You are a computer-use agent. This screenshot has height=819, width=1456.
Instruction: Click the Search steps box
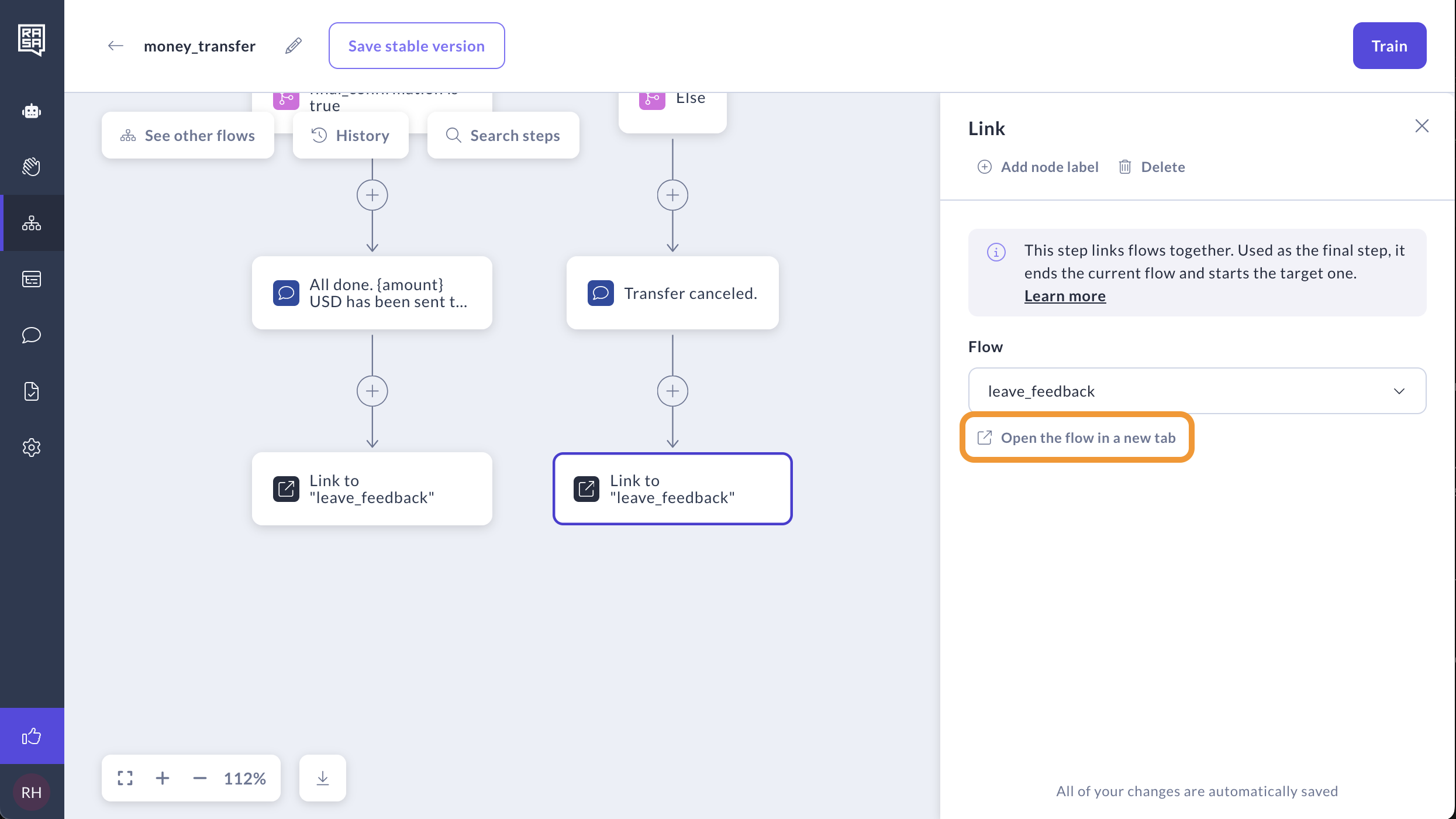[x=503, y=136]
